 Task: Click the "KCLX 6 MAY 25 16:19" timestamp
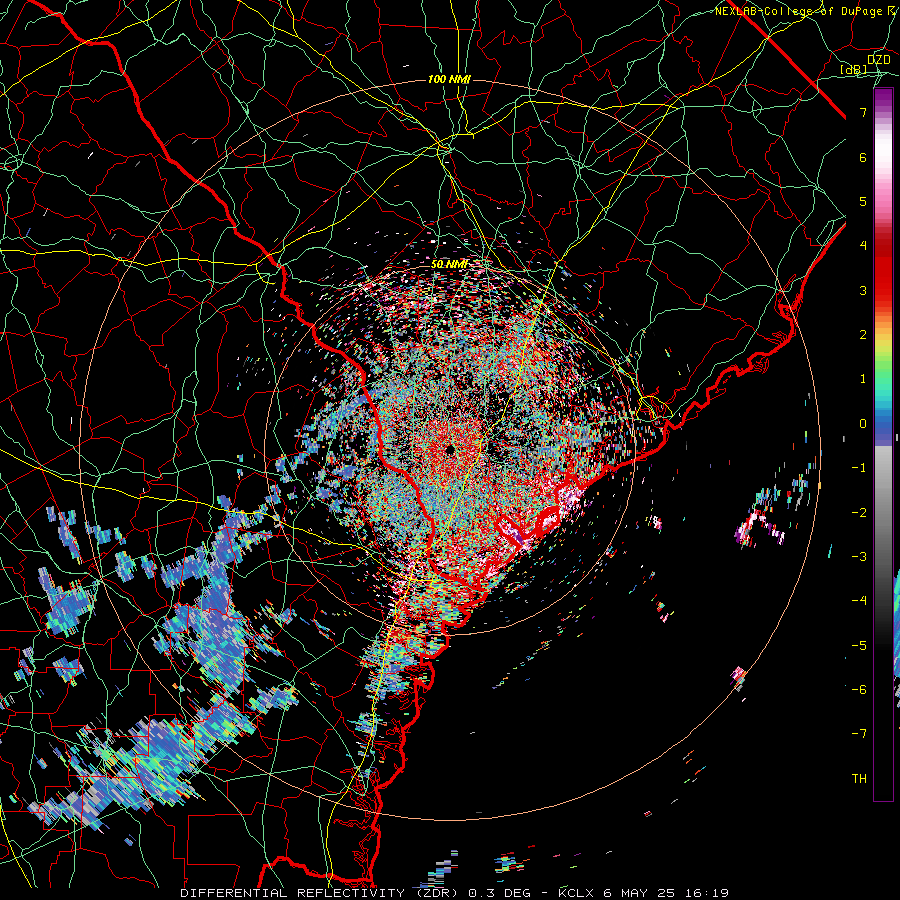click(643, 893)
